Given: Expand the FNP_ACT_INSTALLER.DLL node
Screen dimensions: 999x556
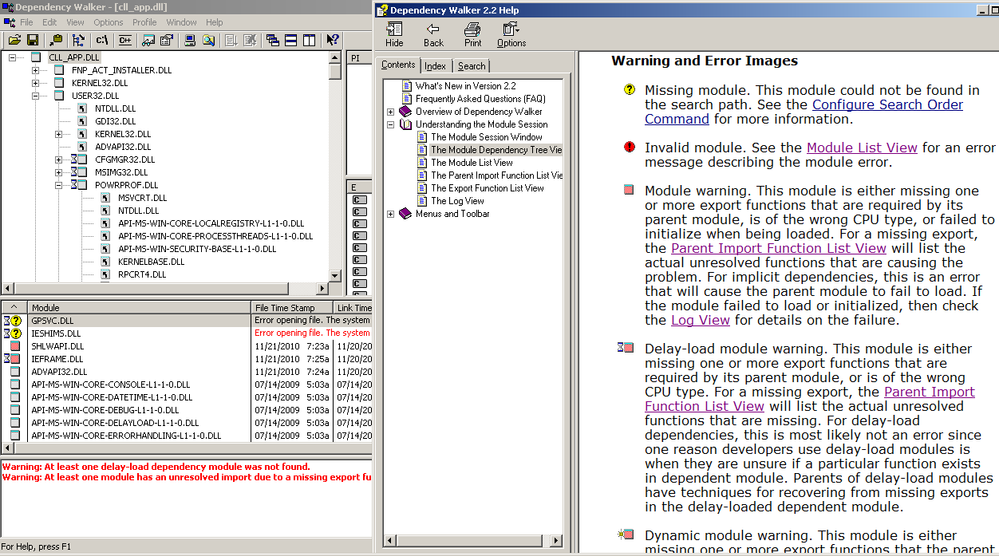Looking at the screenshot, I should (x=36, y=70).
